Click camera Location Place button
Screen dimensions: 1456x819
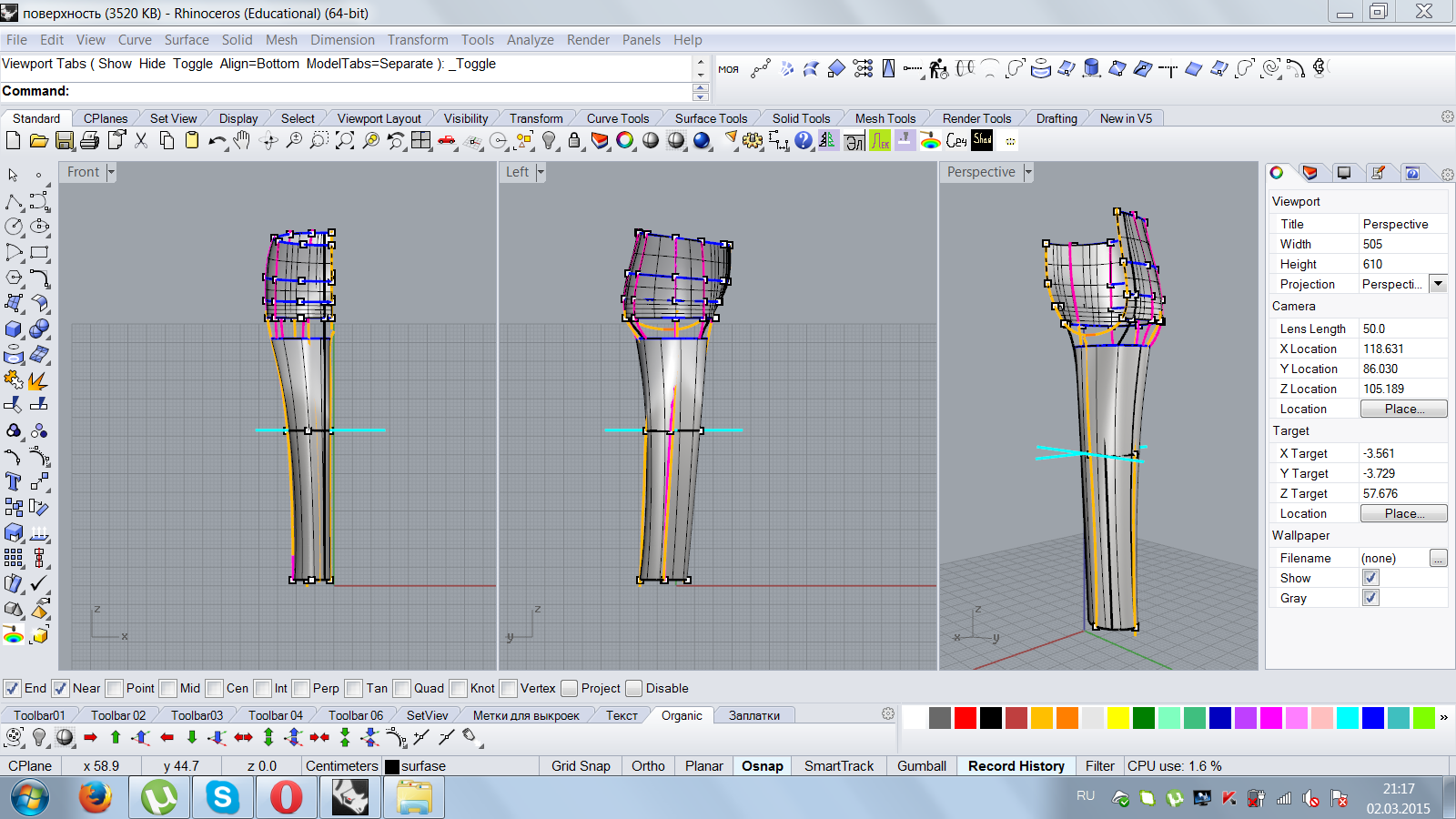(x=1403, y=409)
